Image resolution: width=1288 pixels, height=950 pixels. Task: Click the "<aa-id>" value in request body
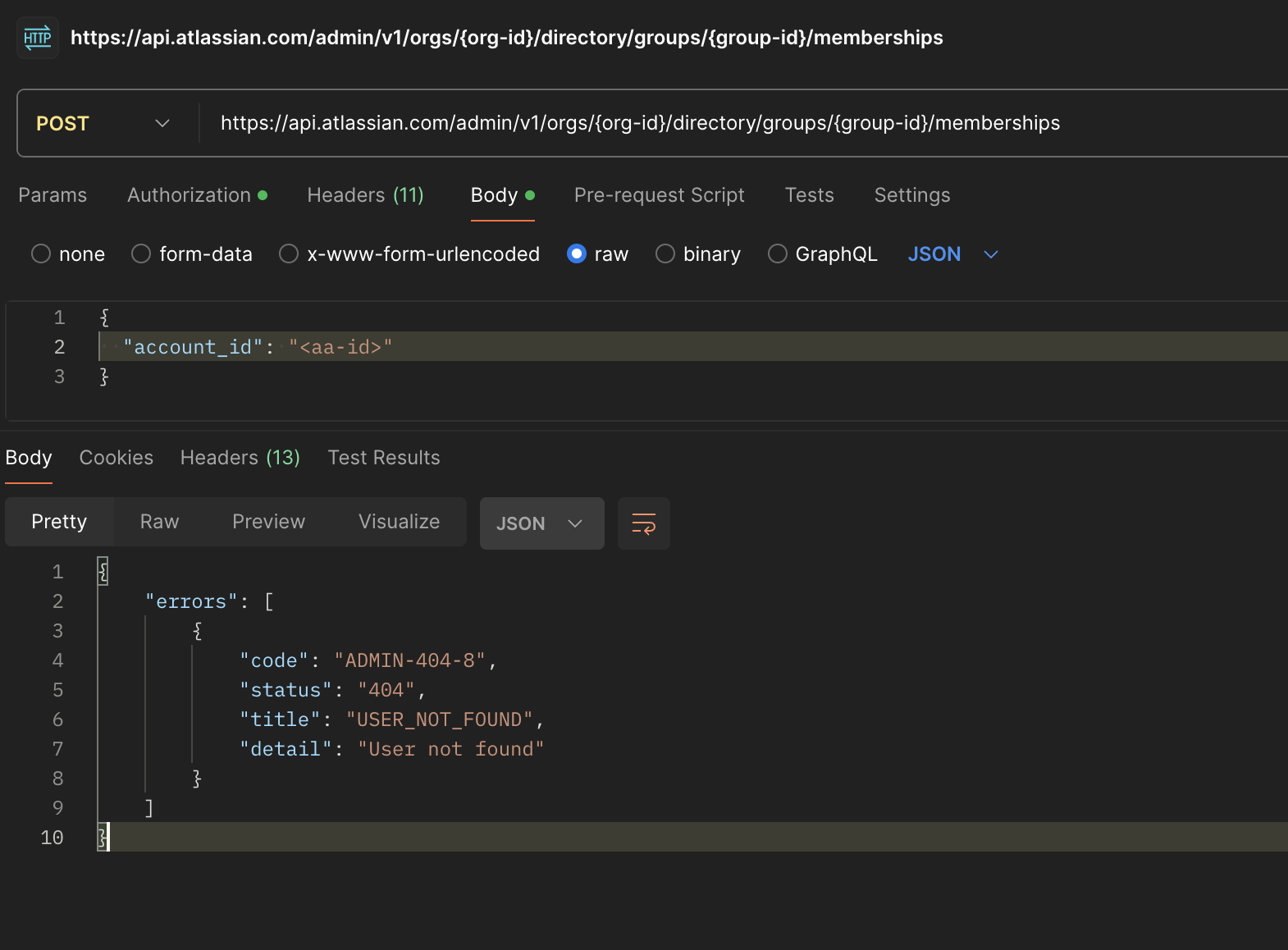point(340,347)
